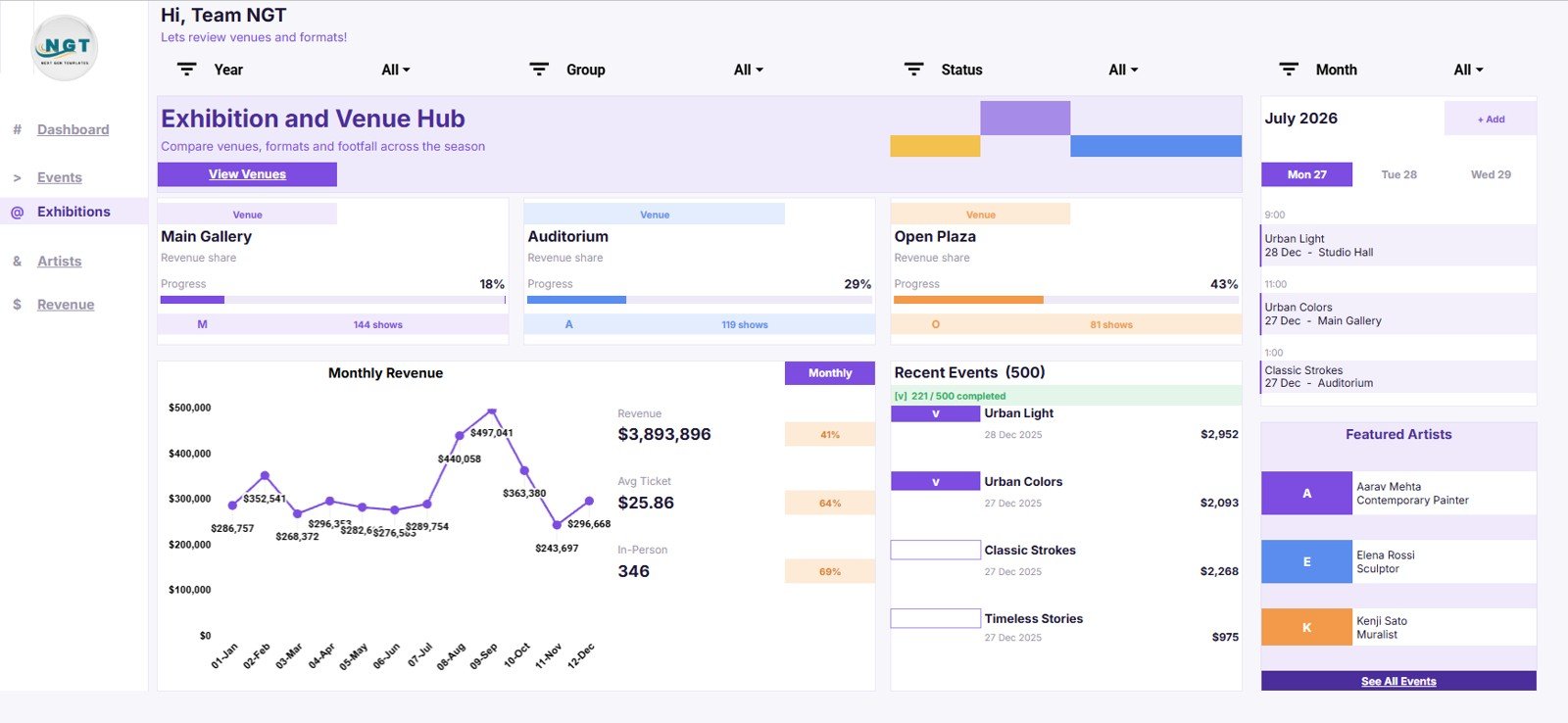The height and width of the screenshot is (723, 1568).
Task: Open the Month All dropdown
Action: [1468, 70]
